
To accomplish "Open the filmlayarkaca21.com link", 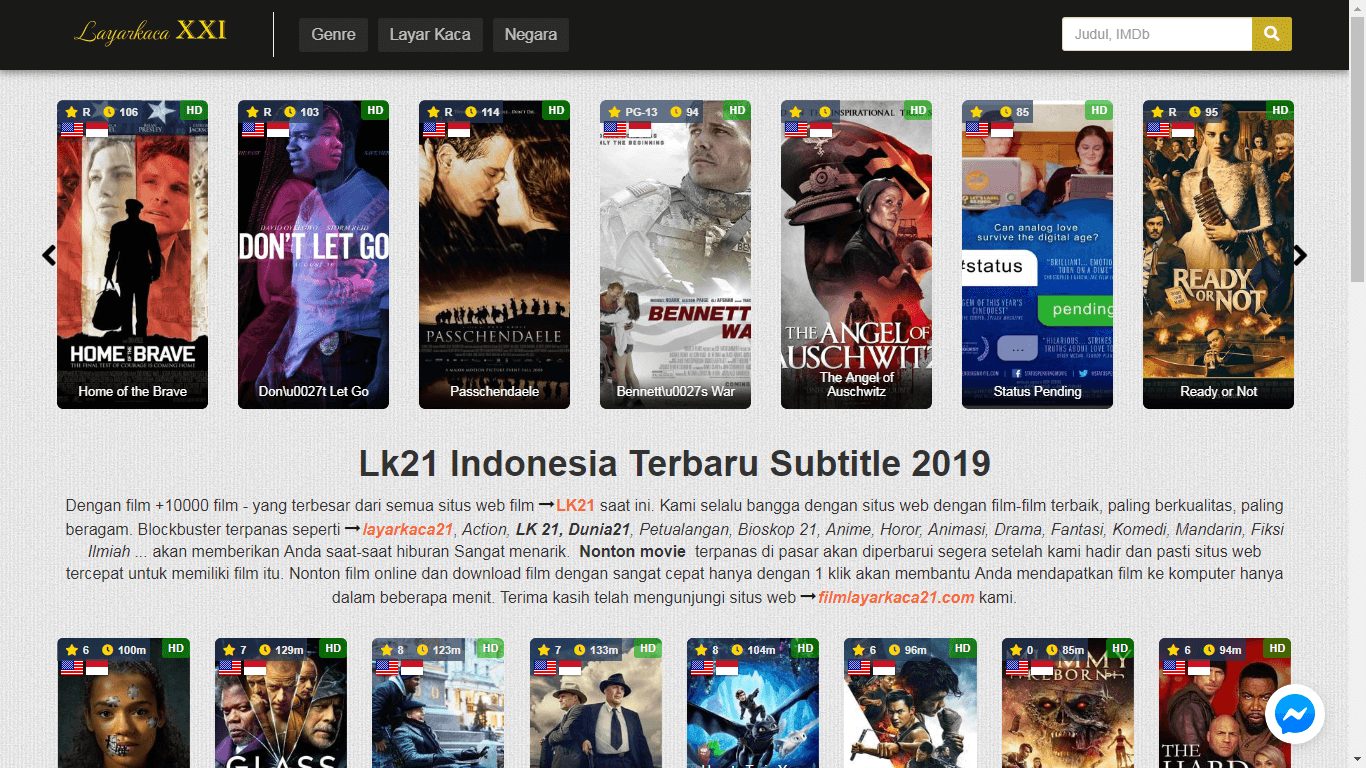I will point(896,597).
